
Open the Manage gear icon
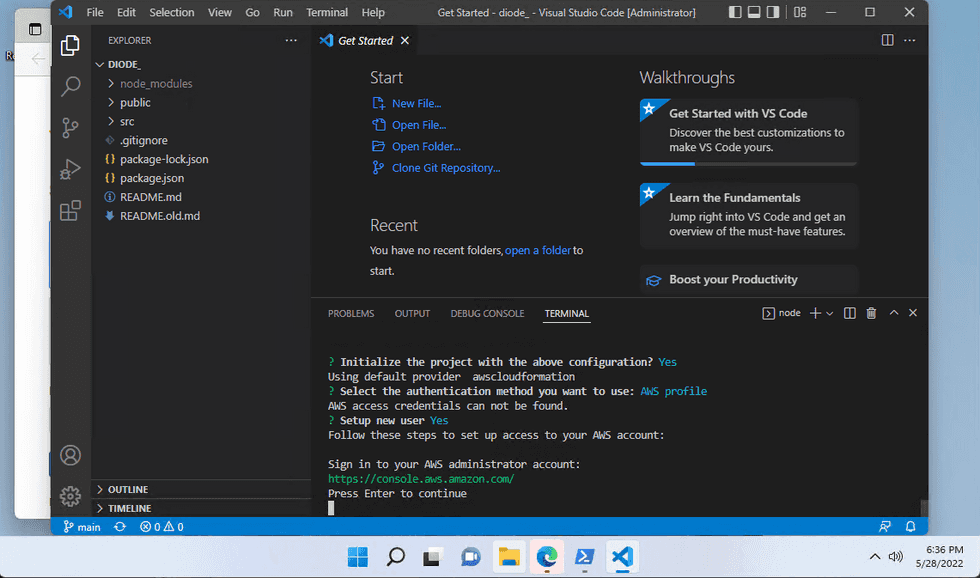[70, 496]
